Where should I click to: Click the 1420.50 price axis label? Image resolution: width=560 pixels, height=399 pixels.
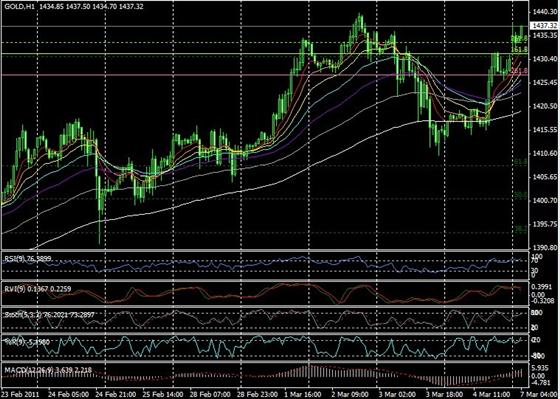[544, 106]
